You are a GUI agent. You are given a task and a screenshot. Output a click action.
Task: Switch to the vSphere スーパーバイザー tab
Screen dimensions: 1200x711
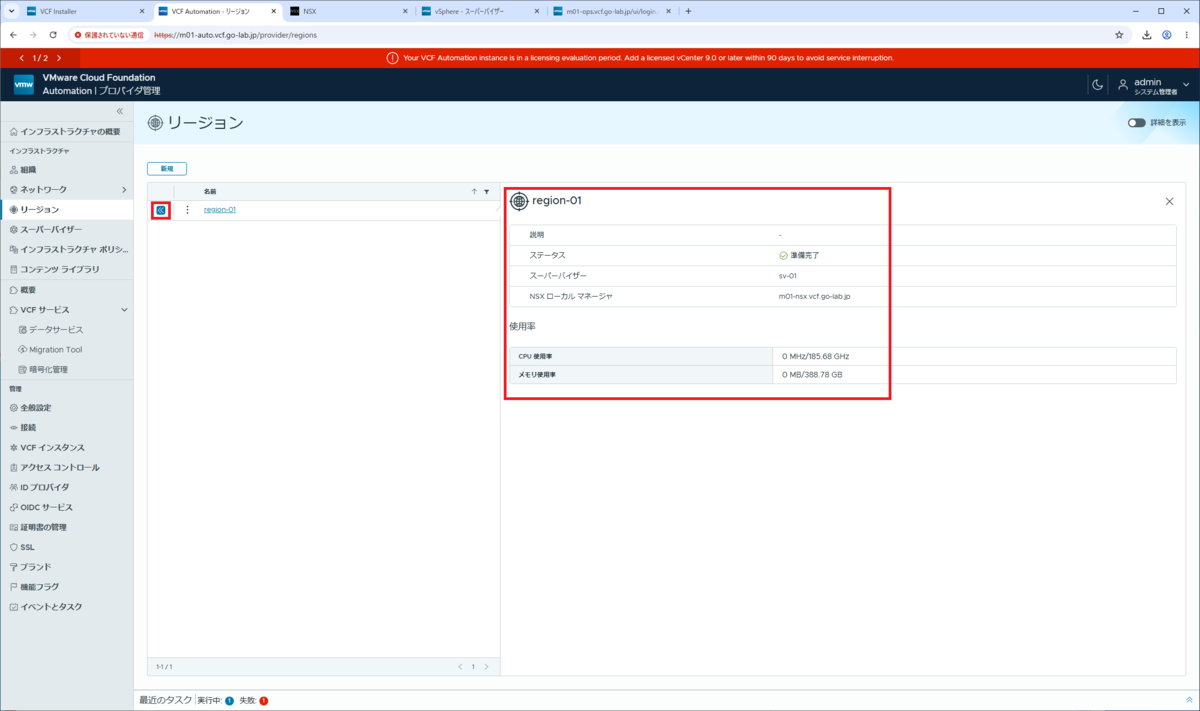479,11
